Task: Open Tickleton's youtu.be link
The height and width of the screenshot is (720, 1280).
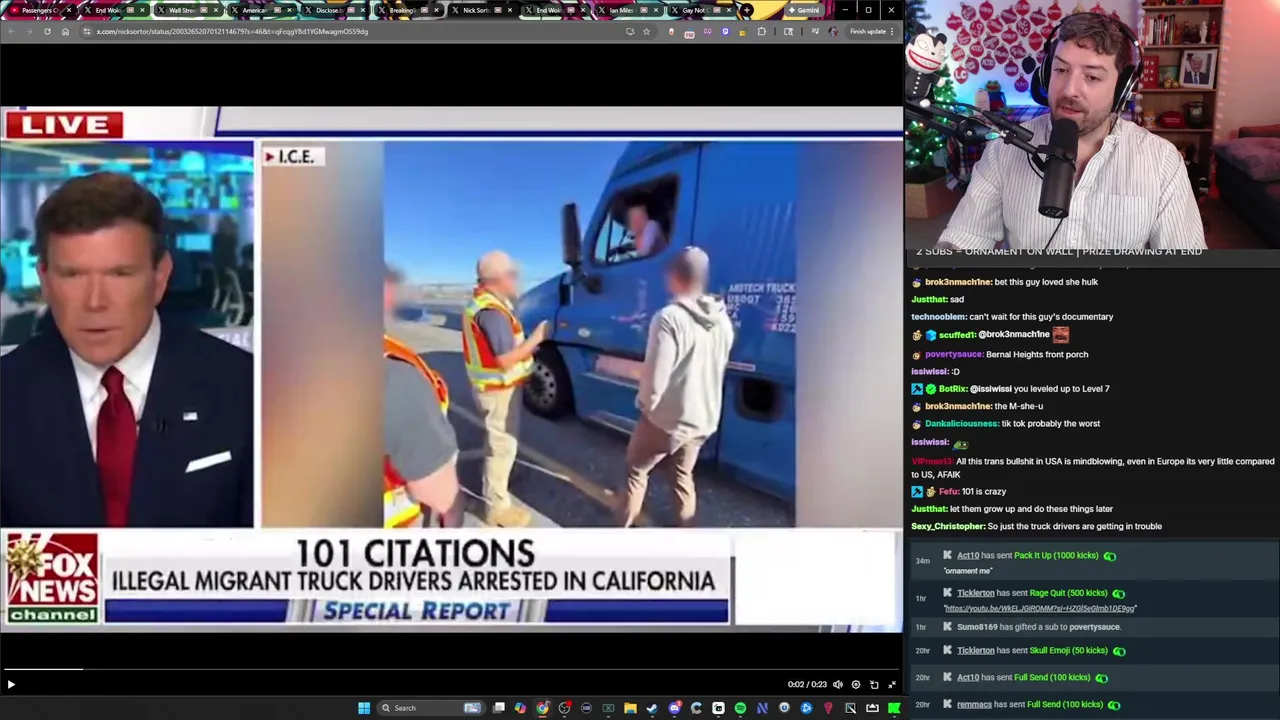Action: (x=1040, y=608)
